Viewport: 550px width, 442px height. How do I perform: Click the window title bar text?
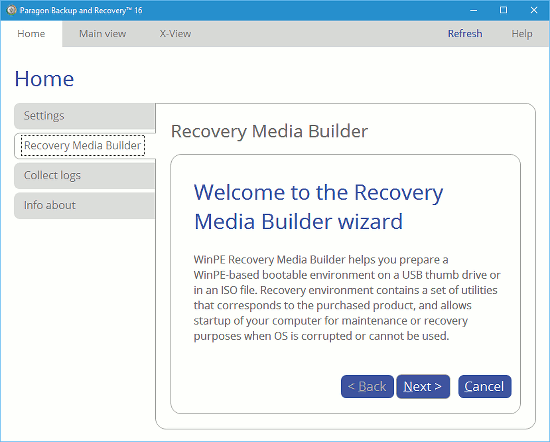81,10
